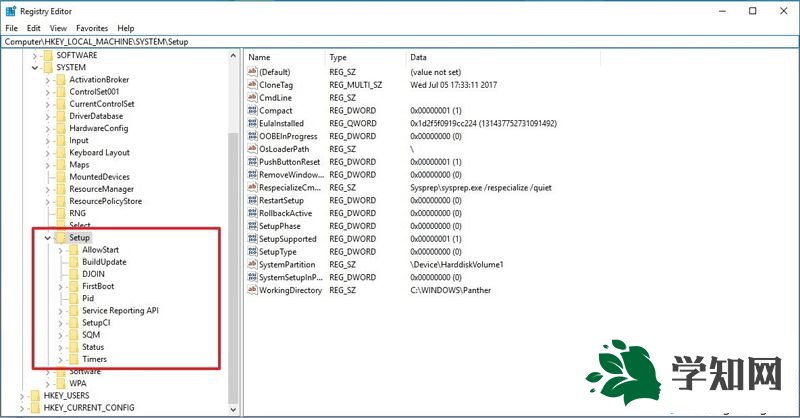Click the icon beside PushButtonReset value
The width and height of the screenshot is (800, 418).
[252, 162]
